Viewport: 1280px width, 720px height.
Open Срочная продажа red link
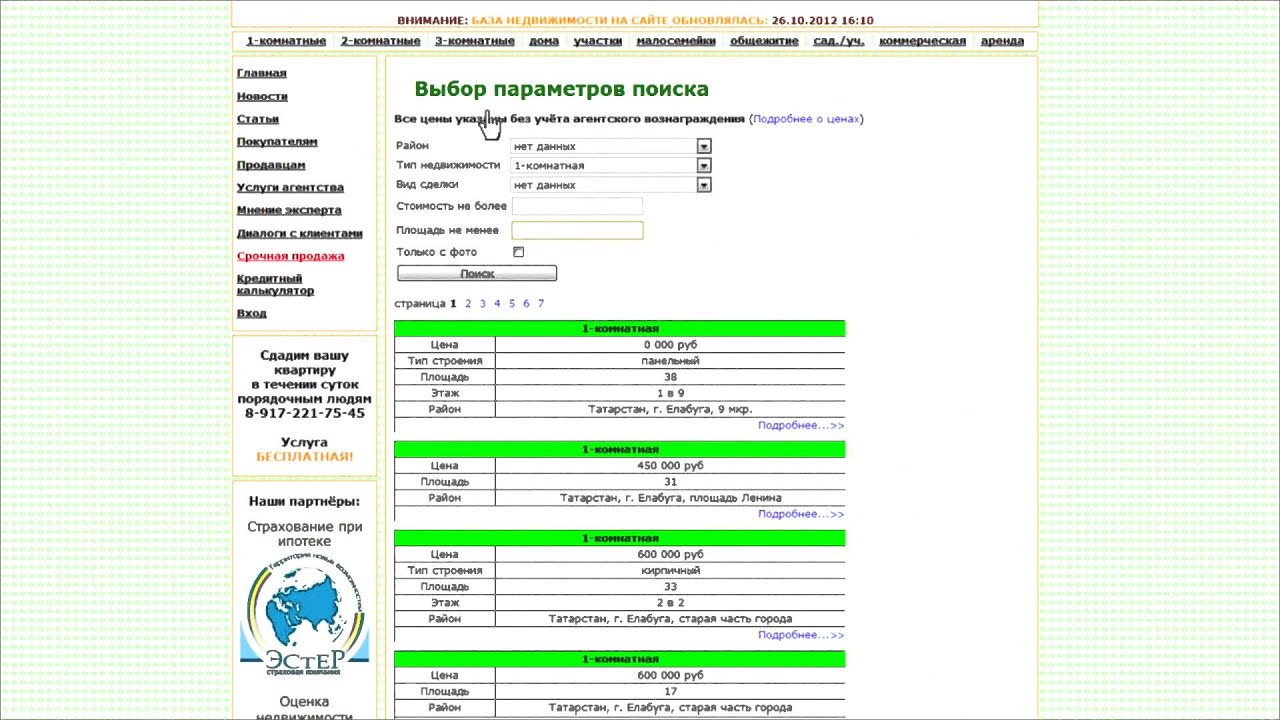(290, 256)
